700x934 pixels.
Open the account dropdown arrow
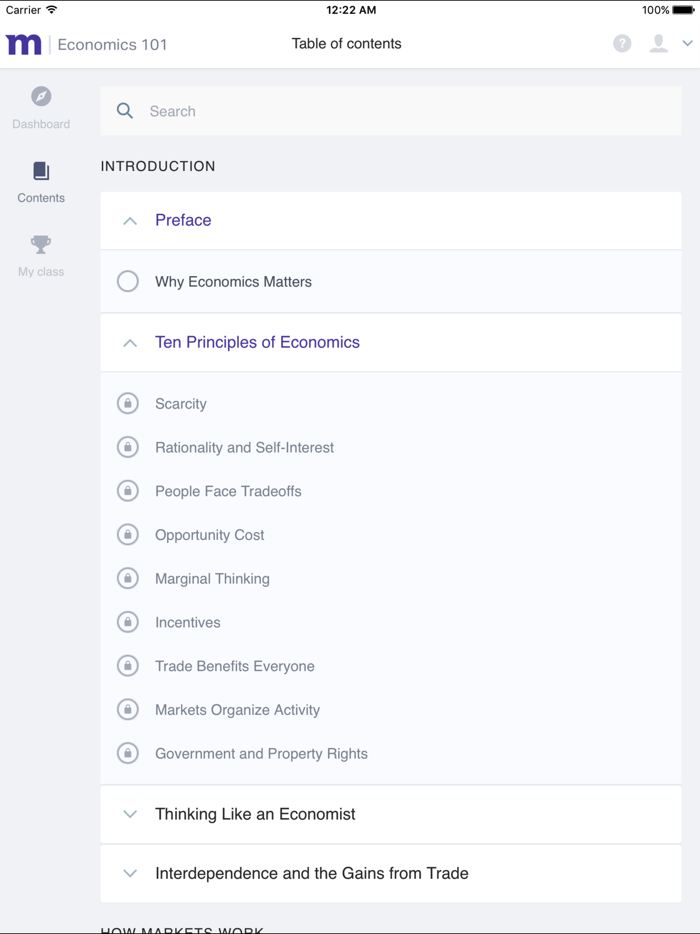687,44
